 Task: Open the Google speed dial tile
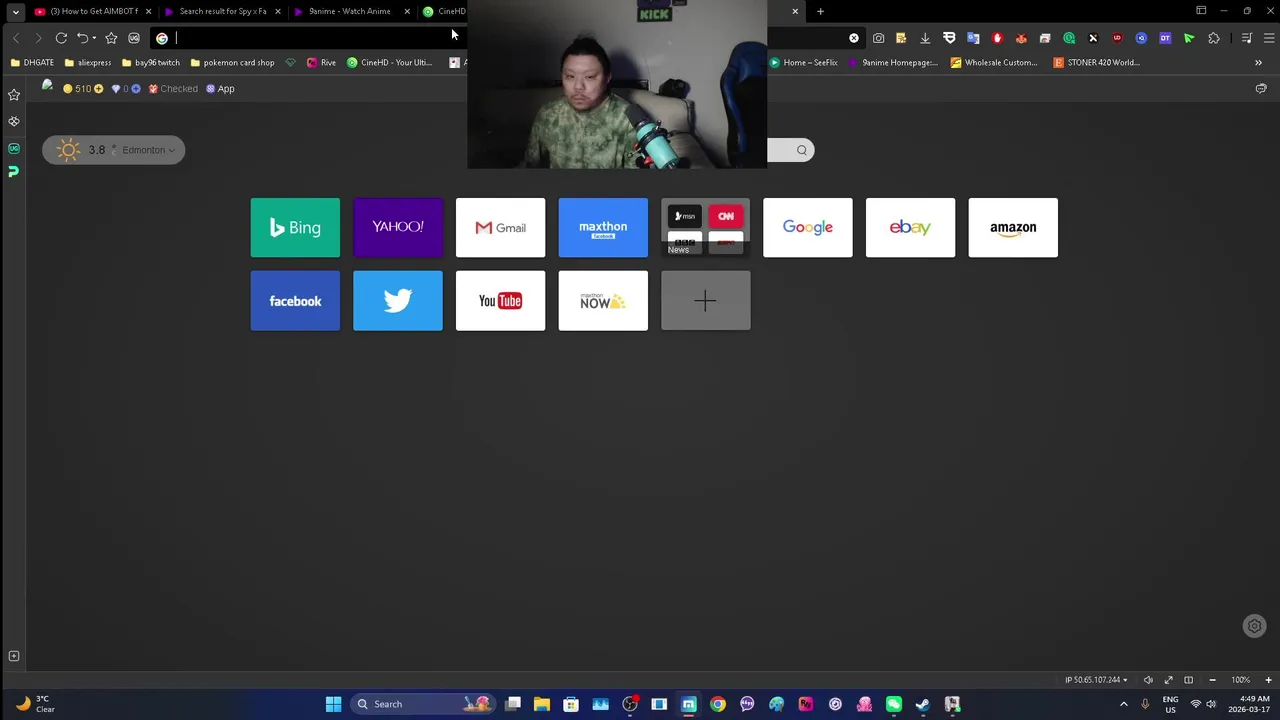pyautogui.click(x=808, y=228)
